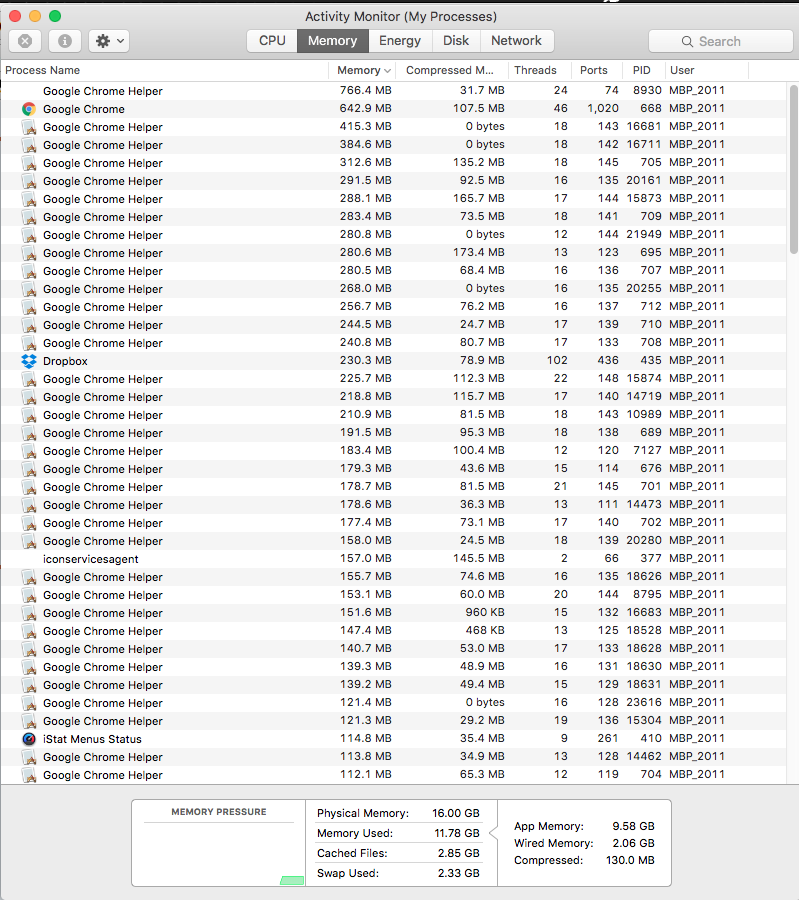The image size is (799, 900).
Task: Click the vertical scrollbar thumb
Action: 793,169
